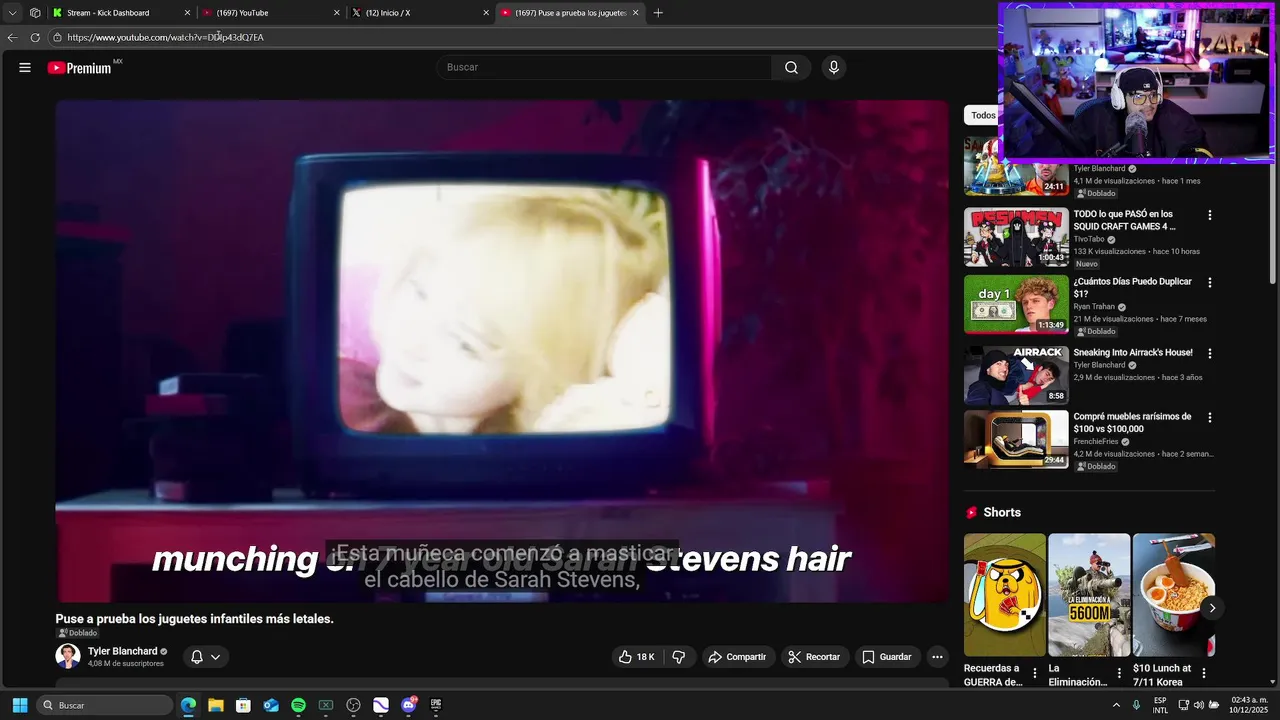Open the browser tab list dropdown
This screenshot has width=1280, height=720.
click(12, 13)
